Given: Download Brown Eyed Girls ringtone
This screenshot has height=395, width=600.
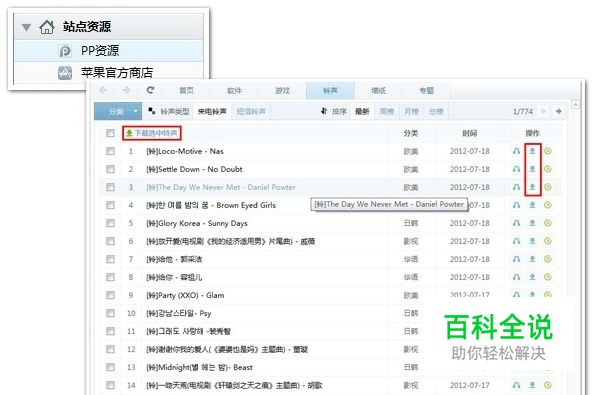Looking at the screenshot, I should 532,205.
